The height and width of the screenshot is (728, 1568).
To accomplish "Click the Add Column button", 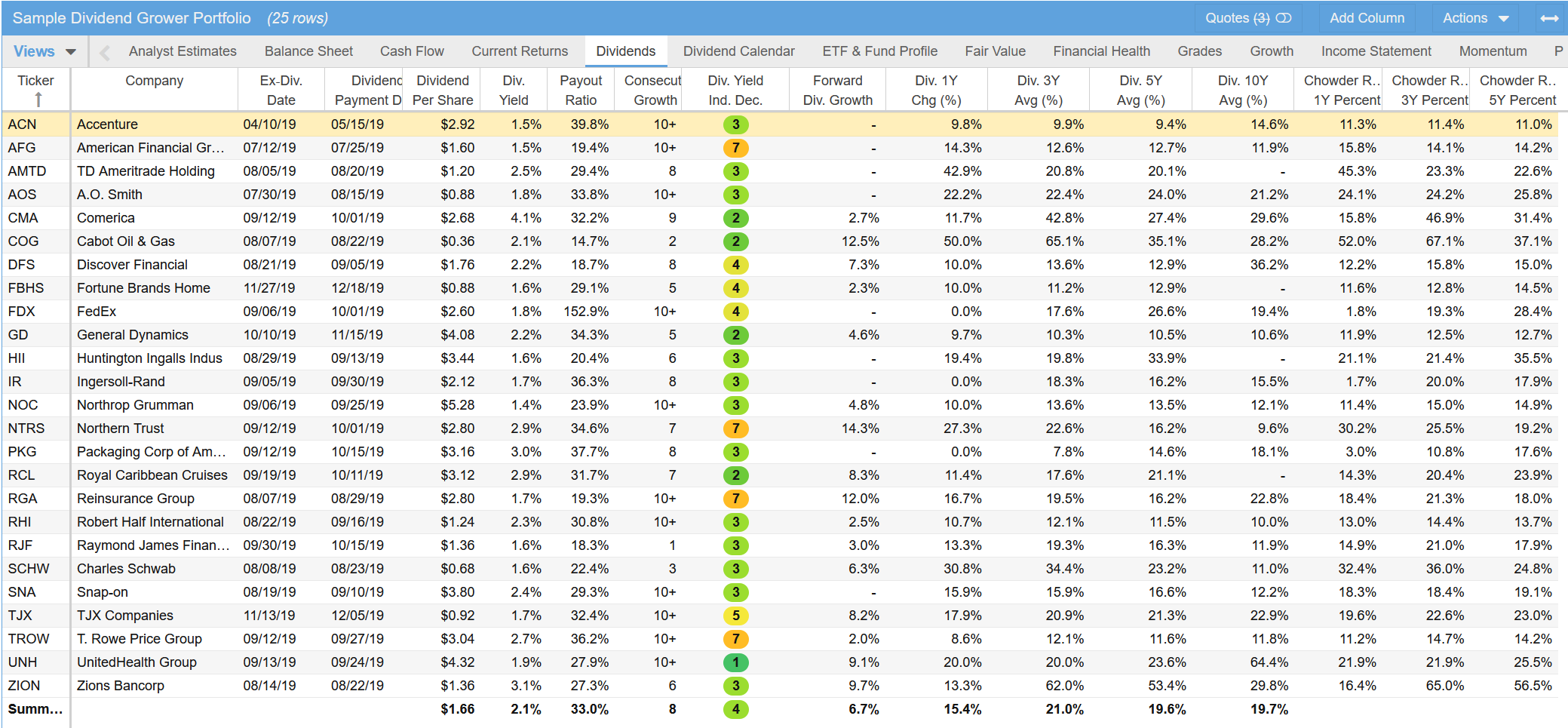I will 1367,18.
